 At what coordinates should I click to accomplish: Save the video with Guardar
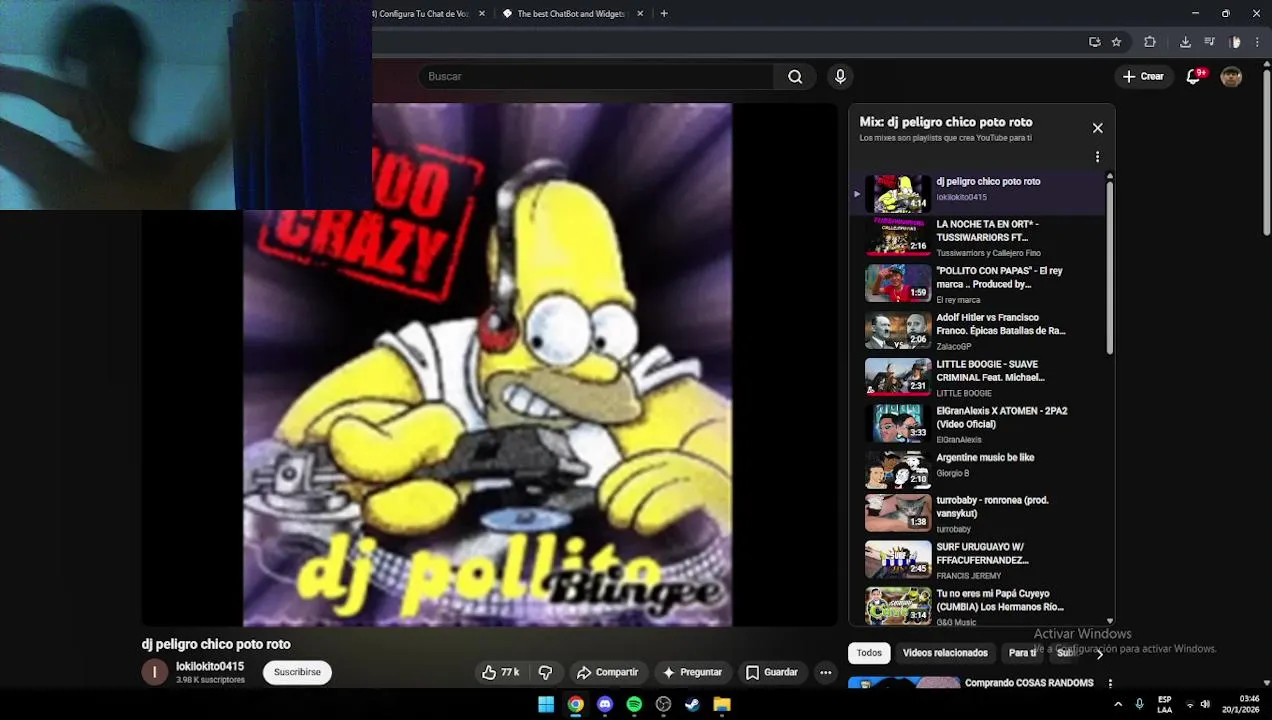click(x=772, y=672)
